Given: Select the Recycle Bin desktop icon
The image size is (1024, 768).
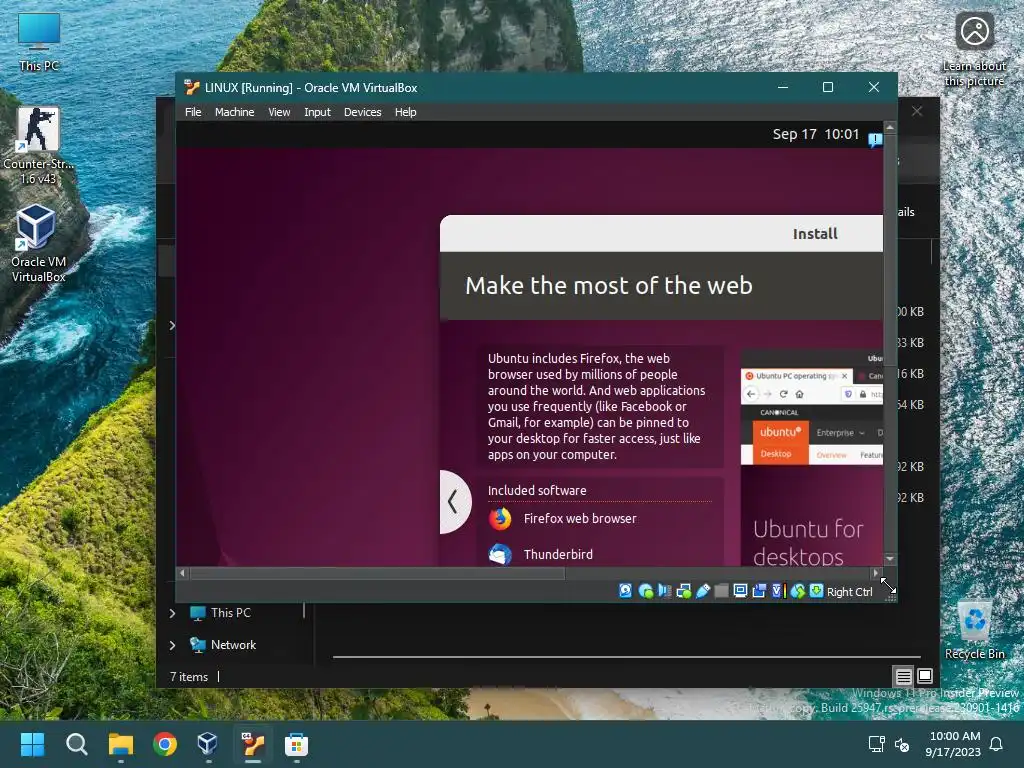Looking at the screenshot, I should click(974, 630).
